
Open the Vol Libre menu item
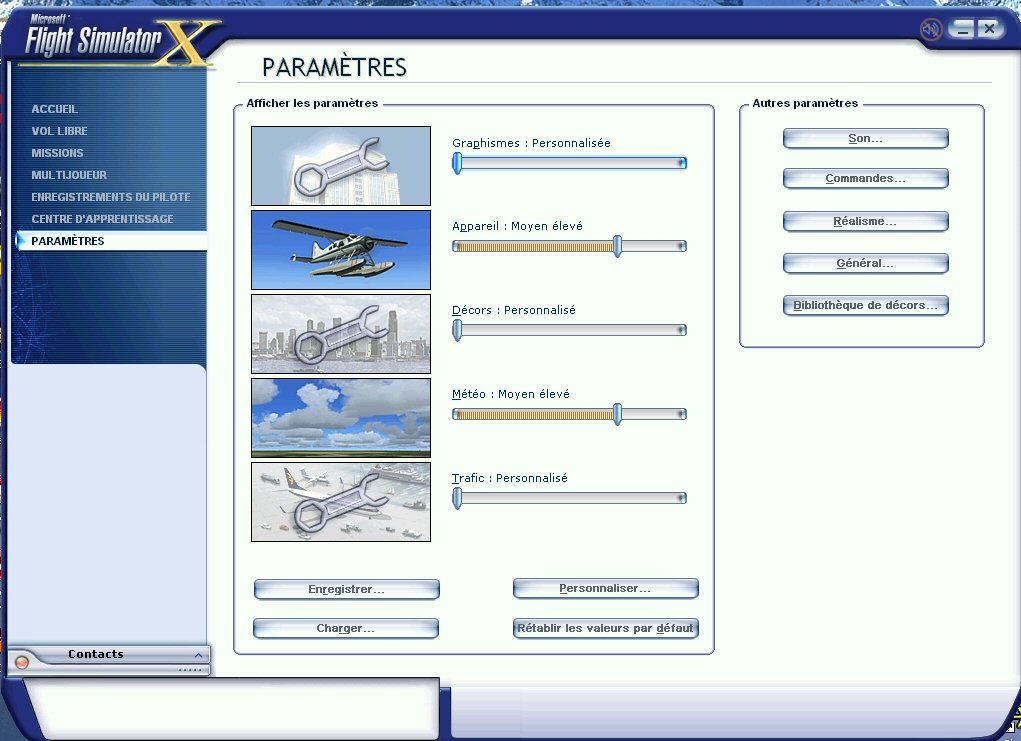coord(59,131)
